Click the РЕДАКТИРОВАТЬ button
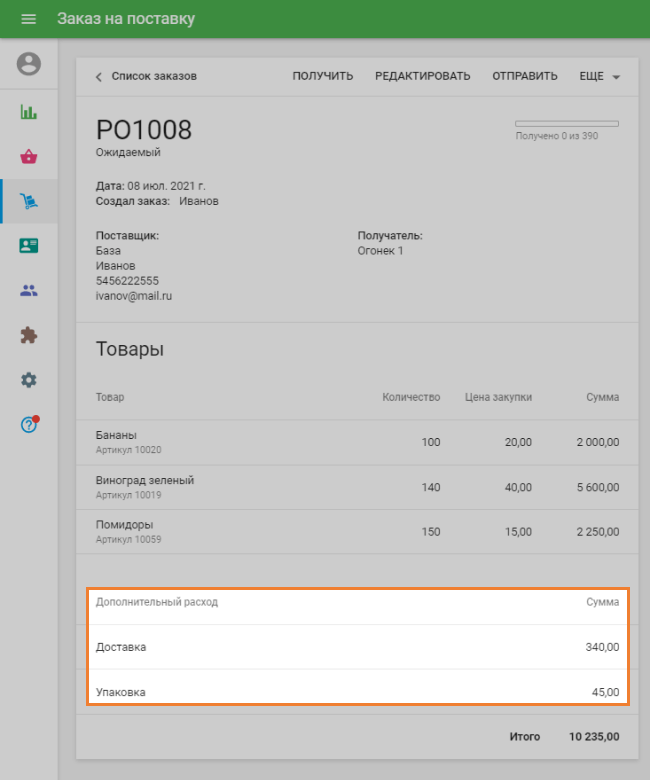 (422, 76)
